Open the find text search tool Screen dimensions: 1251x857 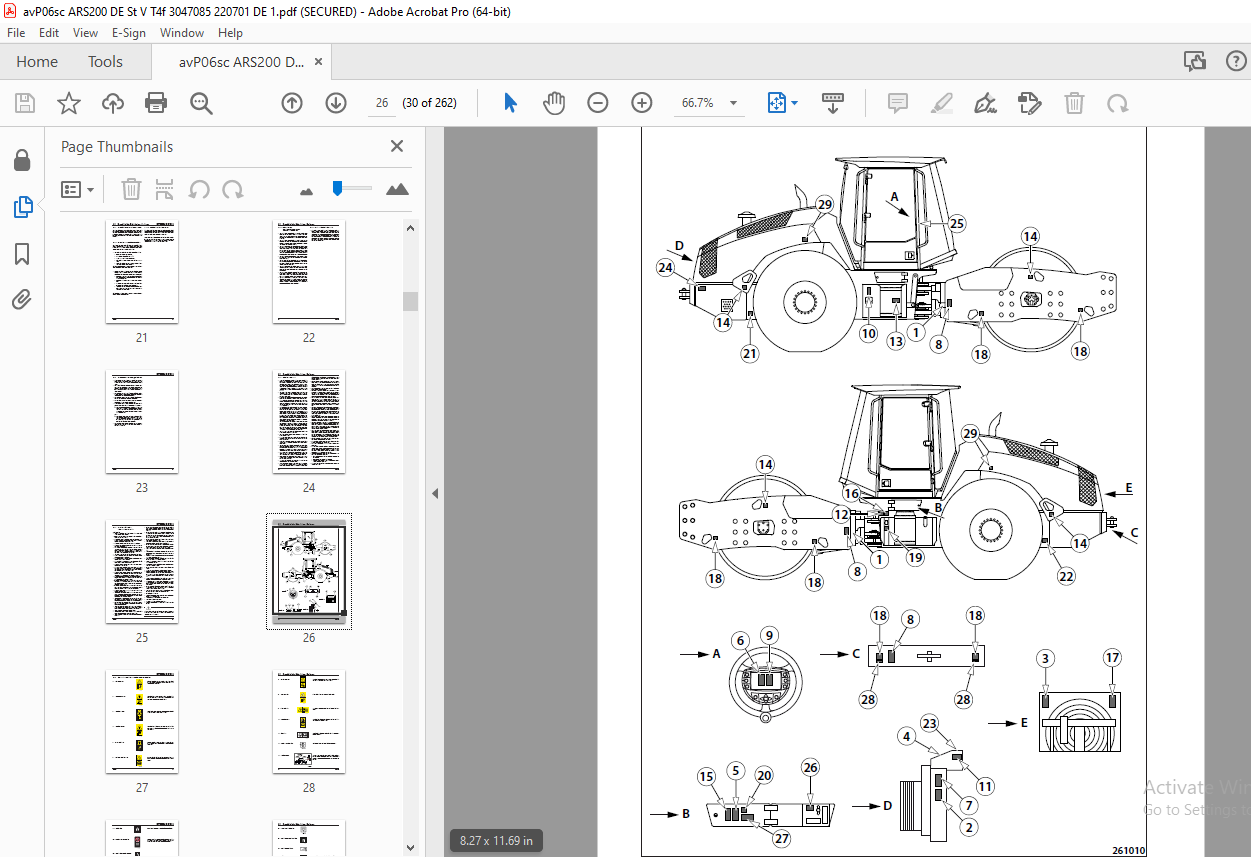tap(201, 103)
